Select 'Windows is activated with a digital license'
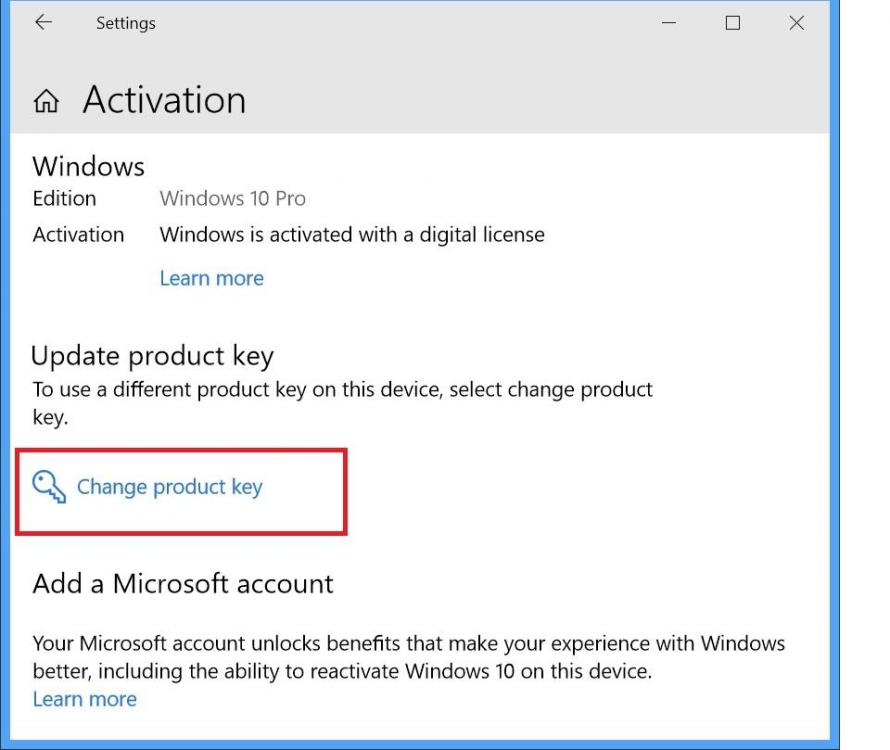 coord(352,234)
